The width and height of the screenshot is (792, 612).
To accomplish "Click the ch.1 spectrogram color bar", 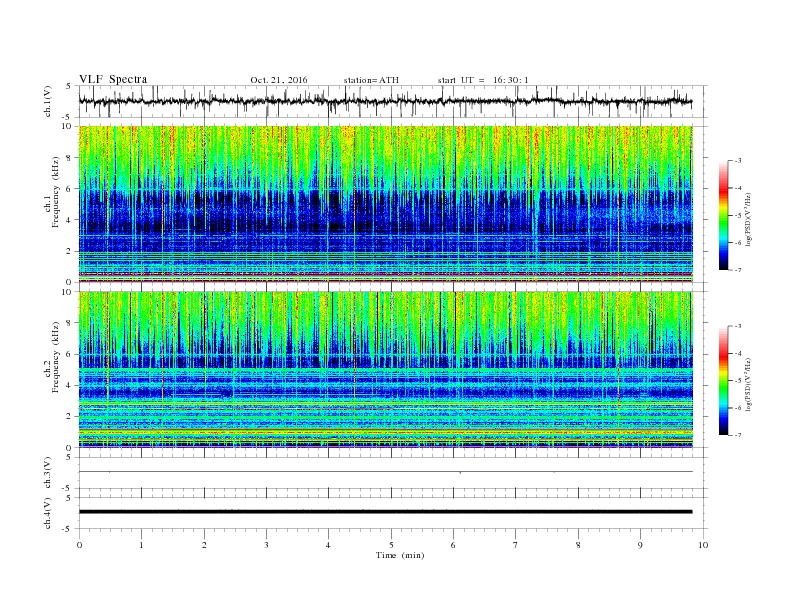I will tap(724, 215).
